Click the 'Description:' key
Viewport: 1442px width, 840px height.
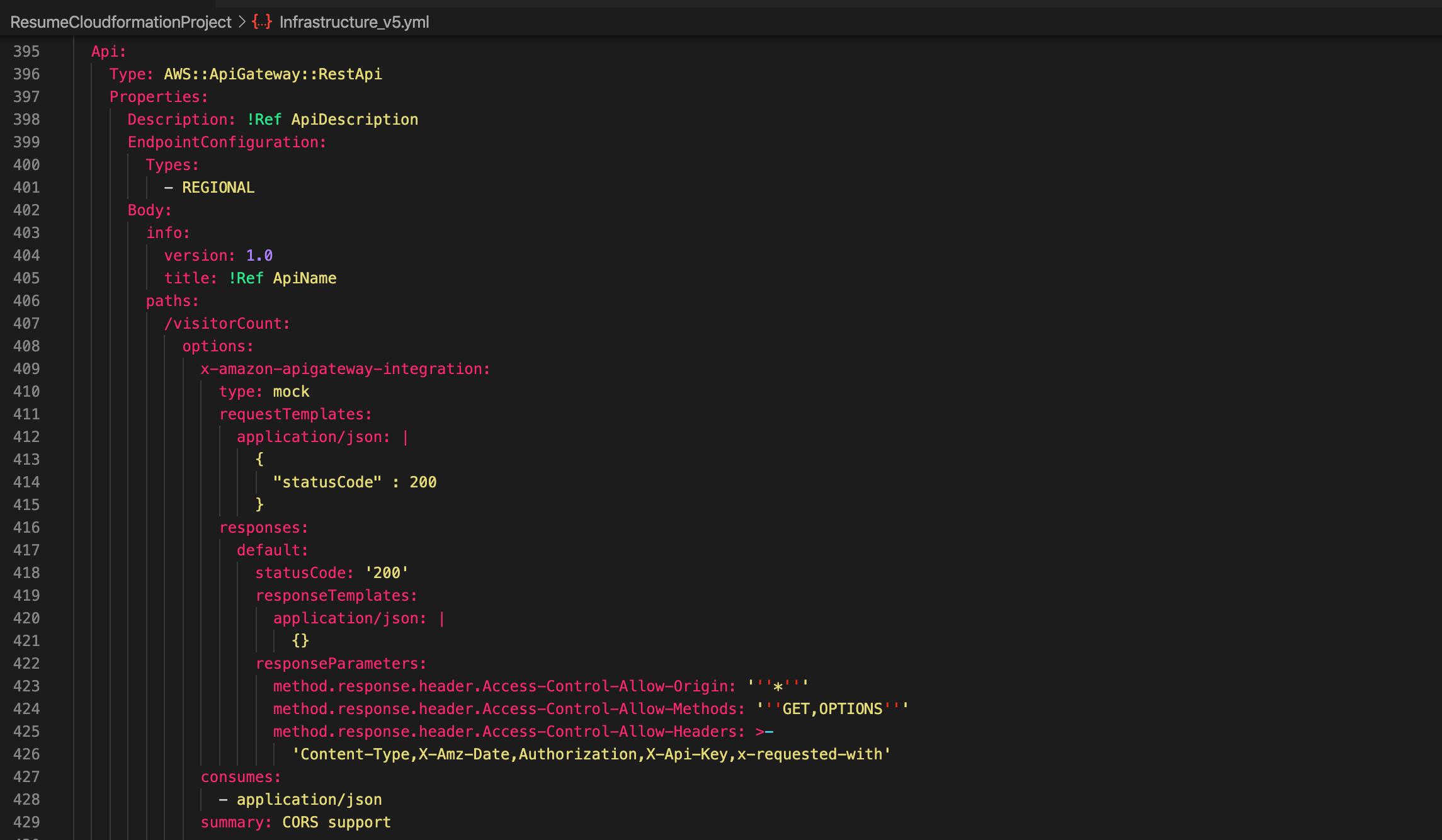click(x=181, y=120)
